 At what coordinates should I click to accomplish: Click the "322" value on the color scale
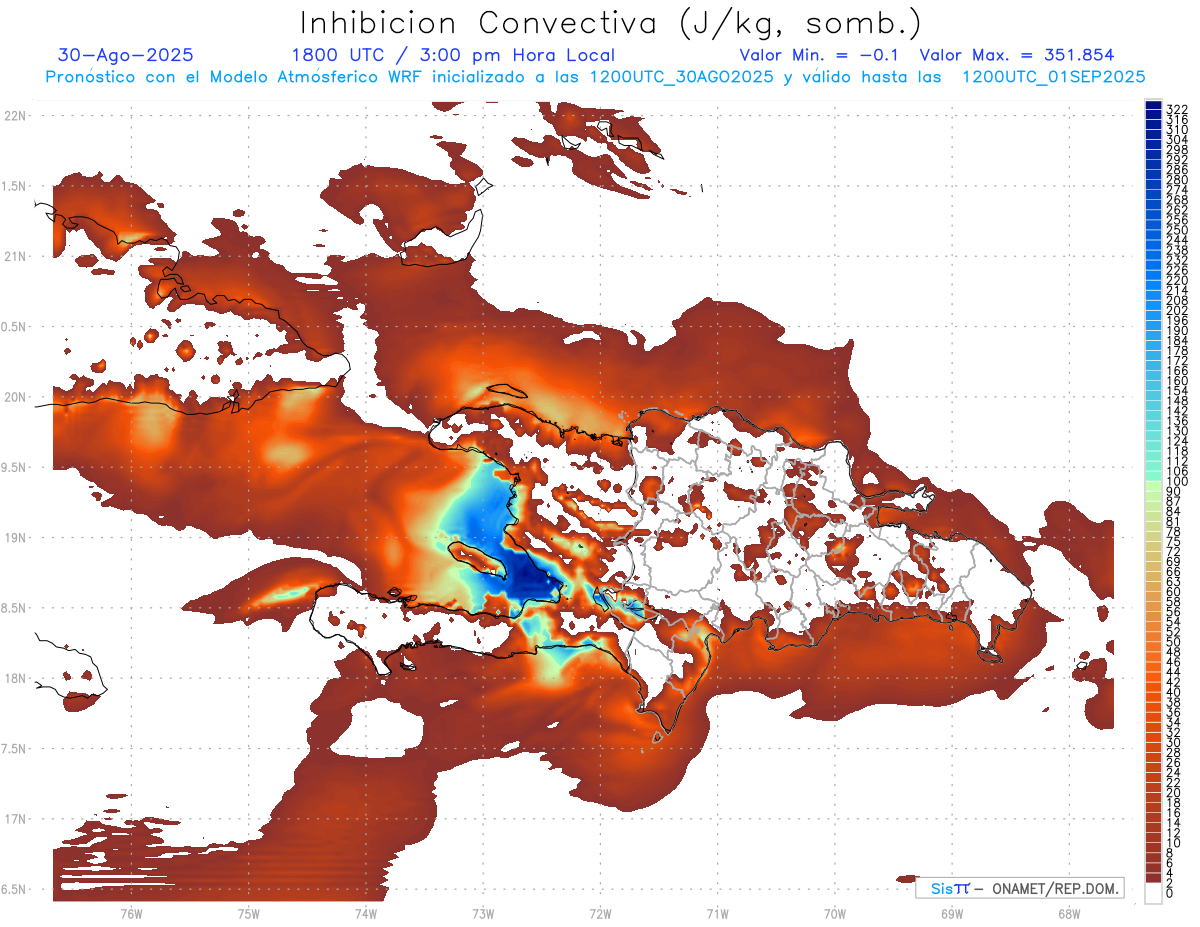coord(1176,109)
